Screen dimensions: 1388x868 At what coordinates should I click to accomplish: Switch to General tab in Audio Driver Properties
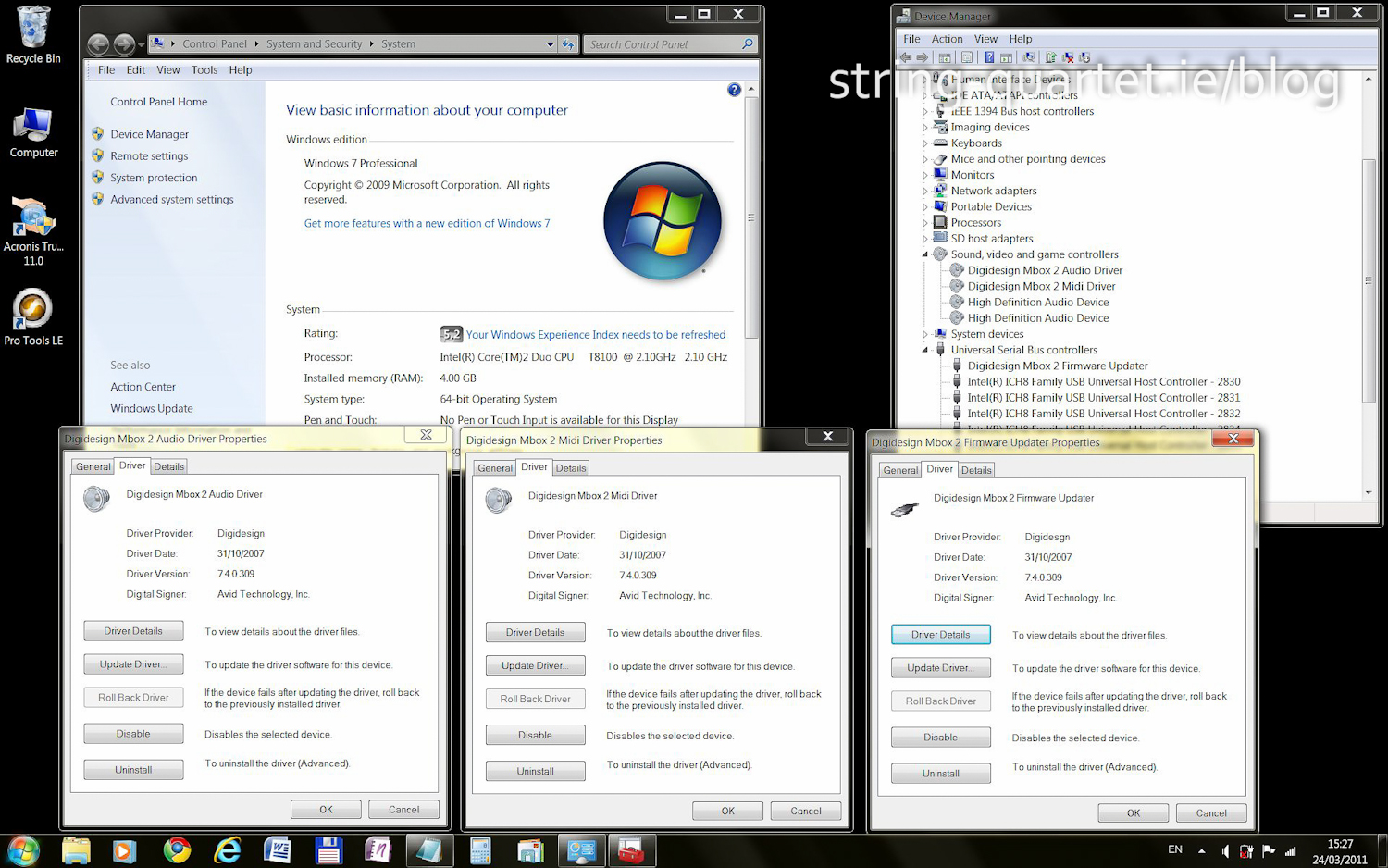[93, 466]
